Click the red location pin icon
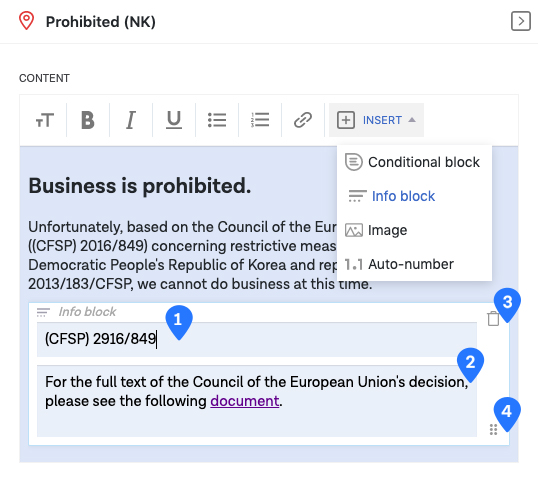This screenshot has width=538, height=501. 26,21
